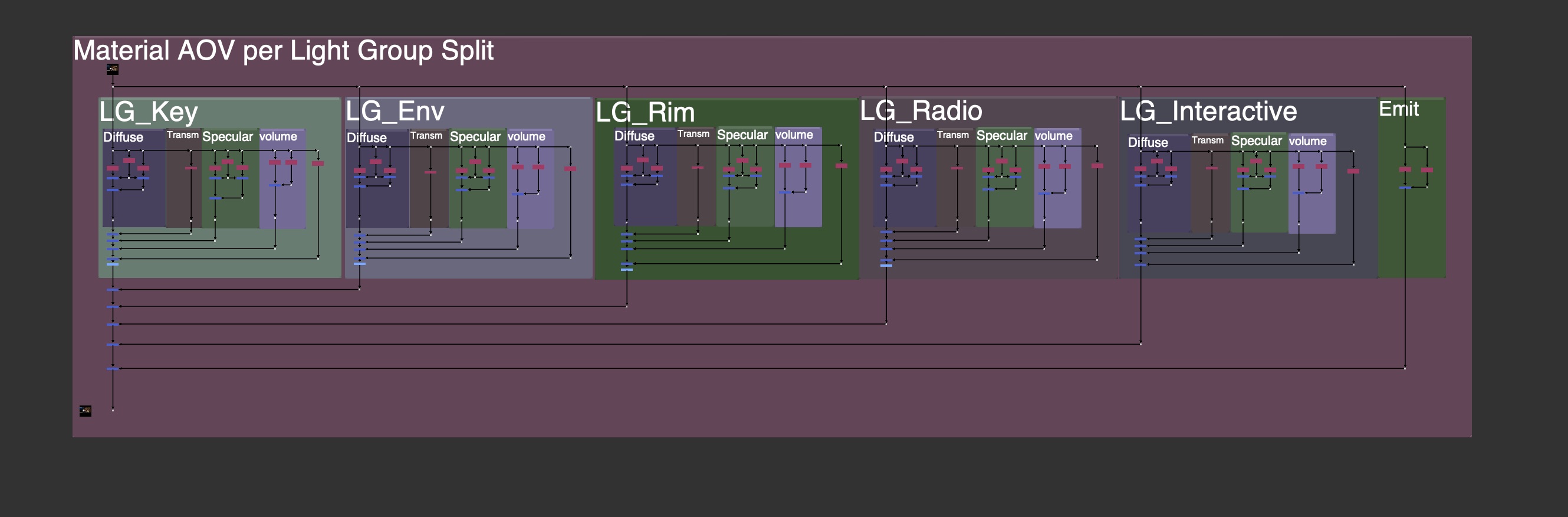The width and height of the screenshot is (1568, 517).
Task: Select the LG_Radio backdrop label
Action: pyautogui.click(x=921, y=111)
